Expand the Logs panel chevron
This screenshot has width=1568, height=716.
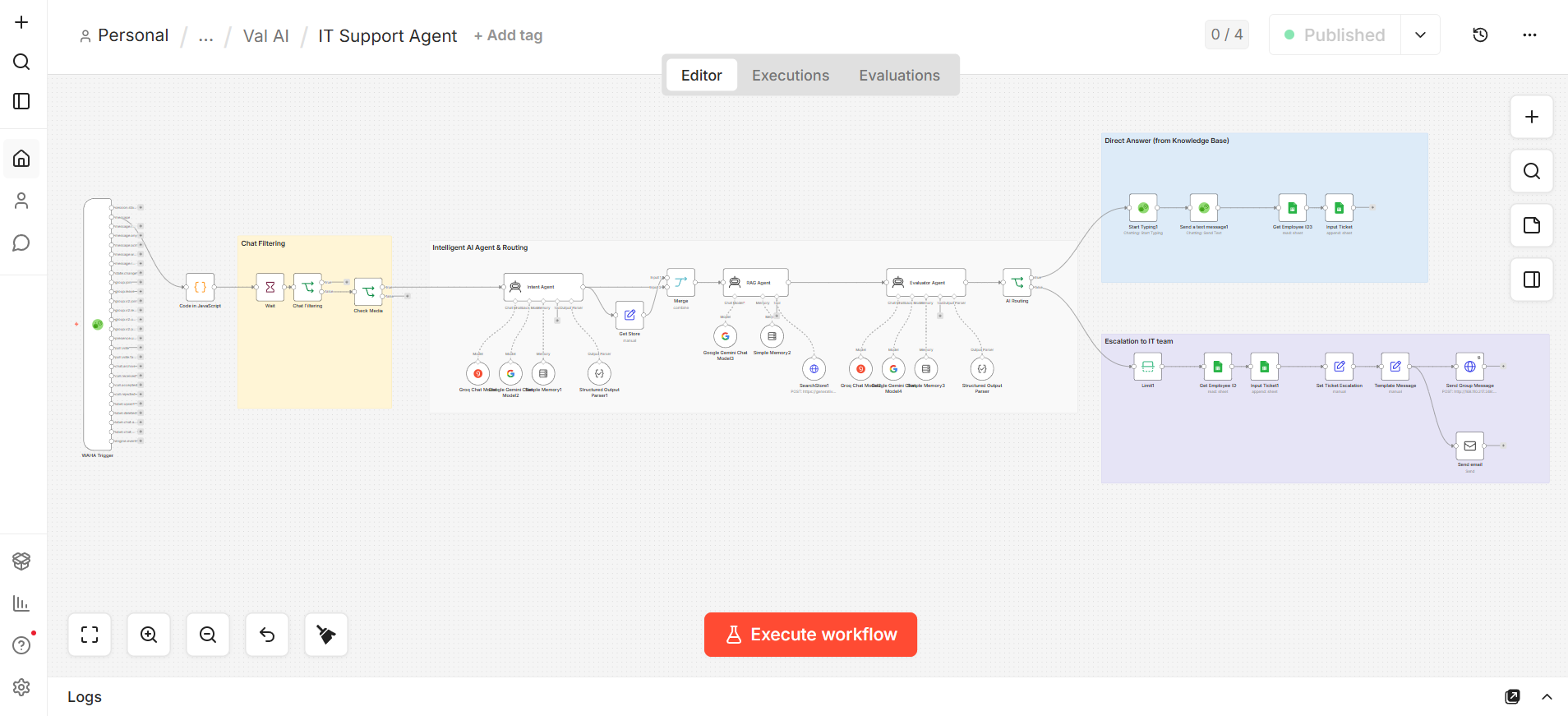click(x=1547, y=697)
